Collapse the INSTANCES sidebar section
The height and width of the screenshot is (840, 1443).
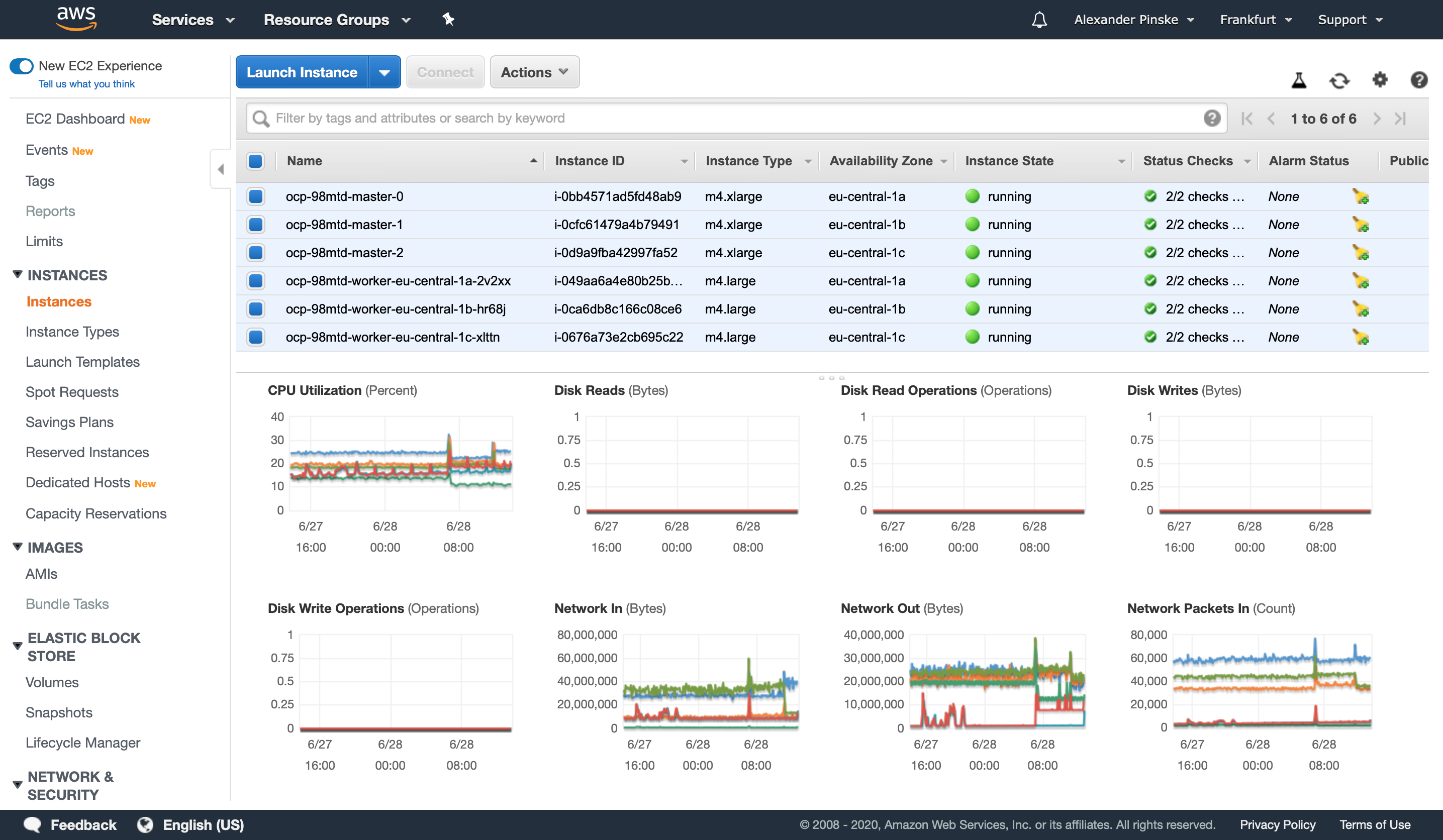(x=18, y=275)
